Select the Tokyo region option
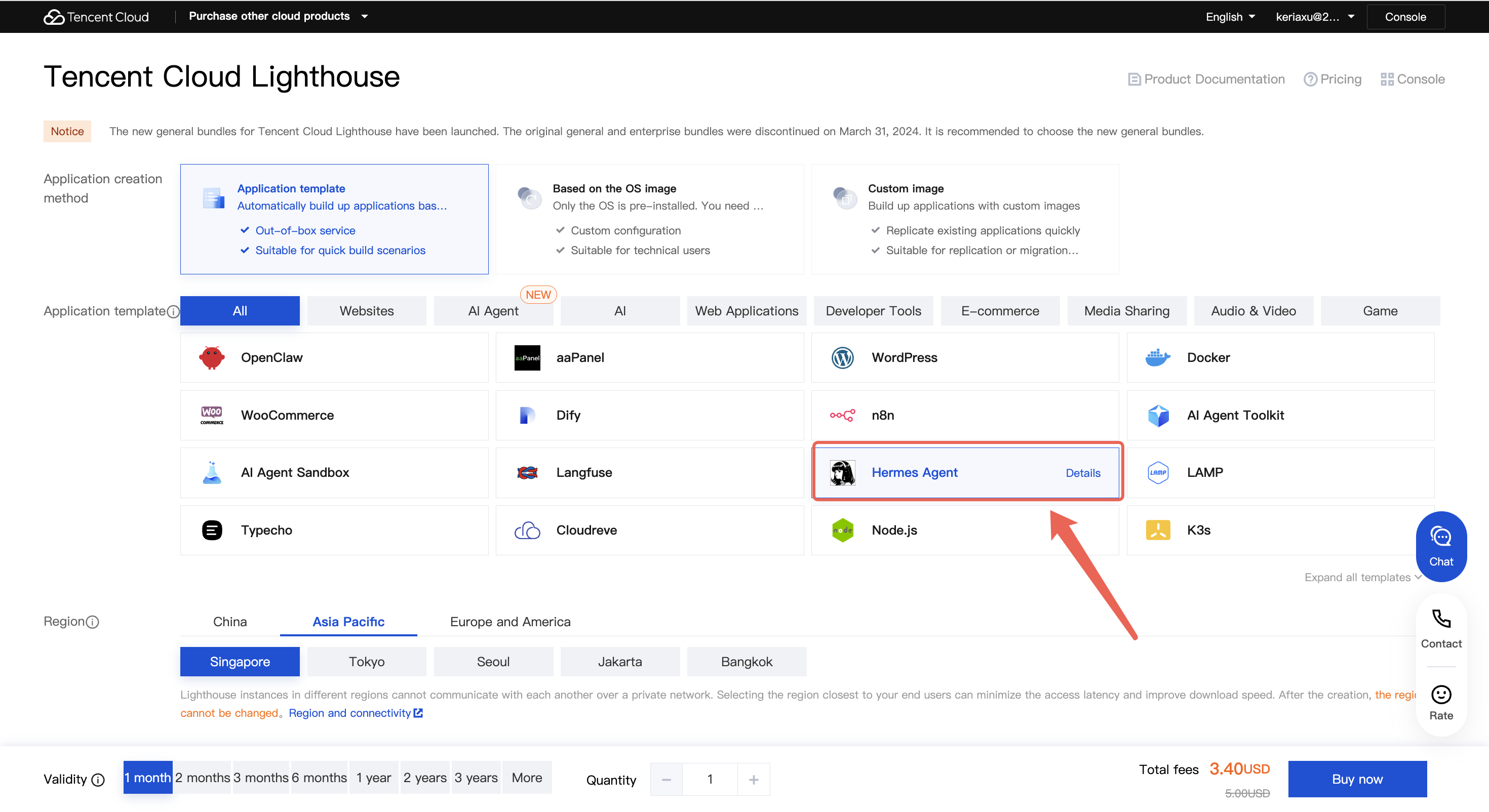The width and height of the screenshot is (1489, 812). click(367, 661)
